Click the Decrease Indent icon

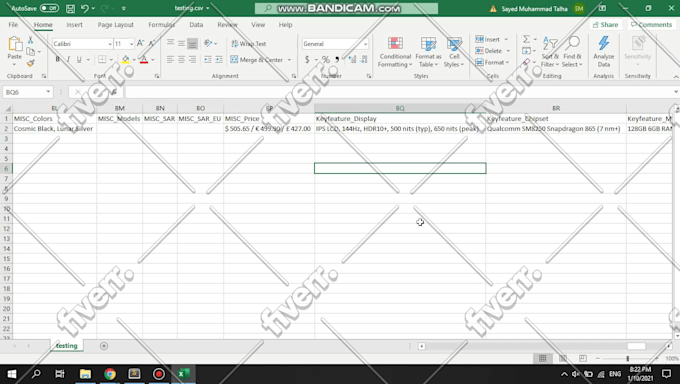208,59
